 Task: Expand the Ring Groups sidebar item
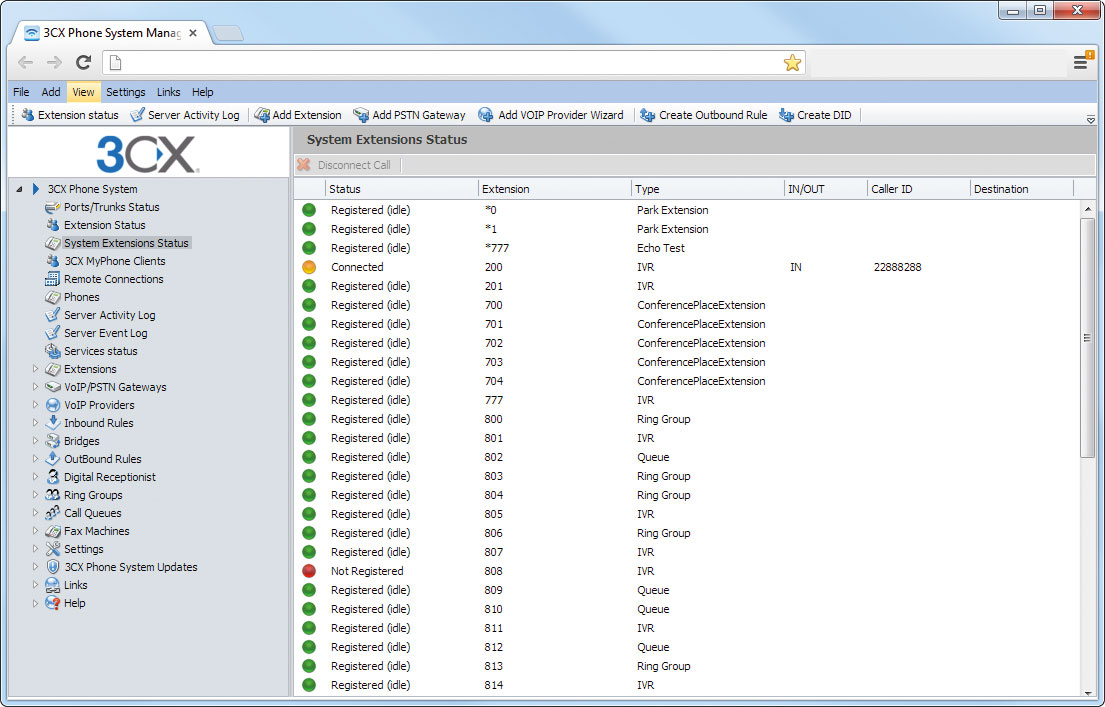click(35, 494)
